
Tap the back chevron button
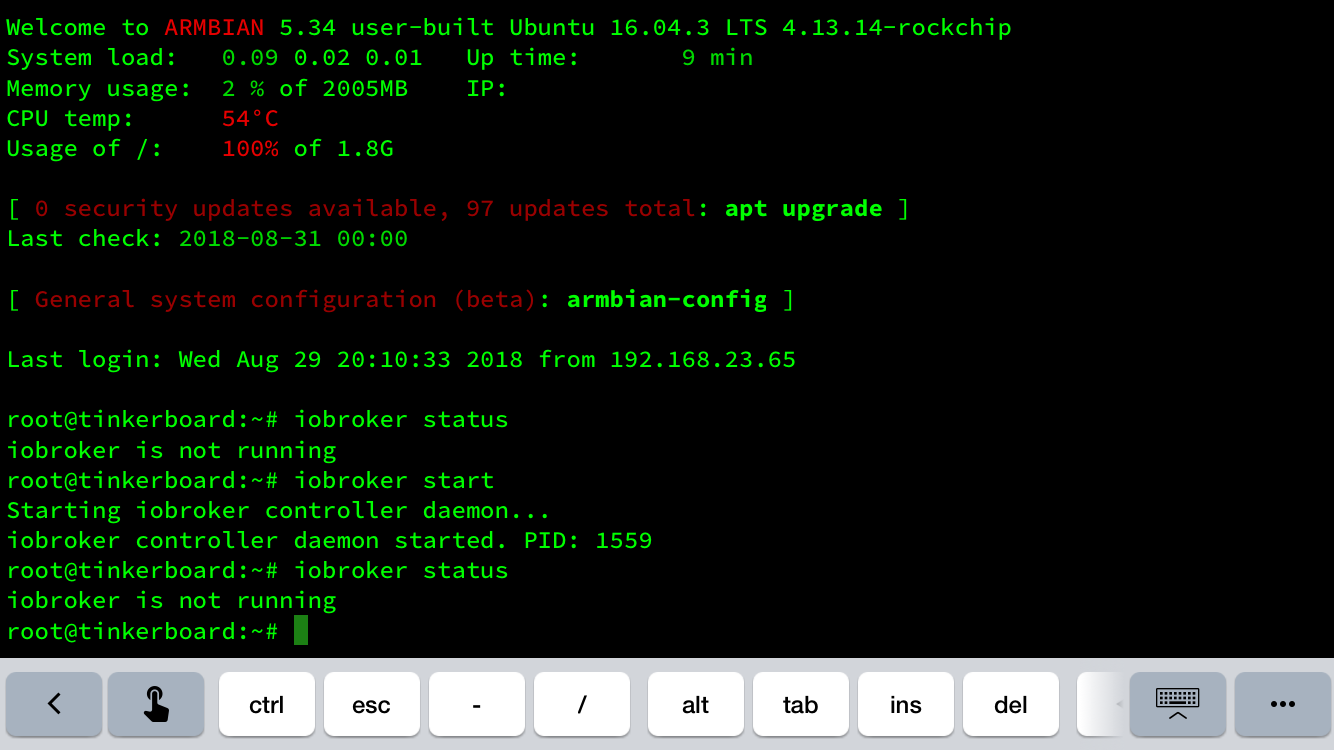pyautogui.click(x=54, y=704)
